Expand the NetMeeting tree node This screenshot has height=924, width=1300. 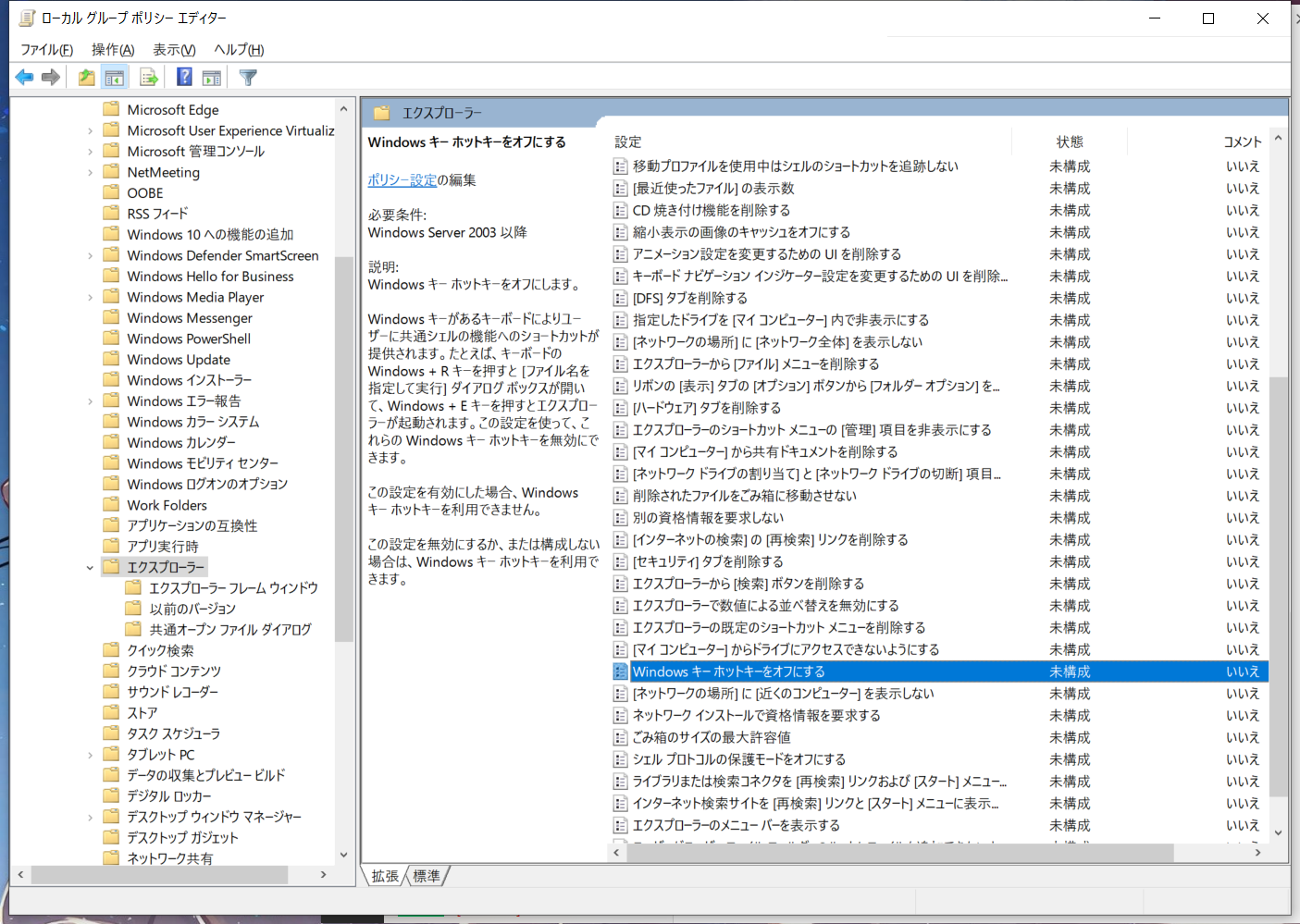(x=90, y=172)
